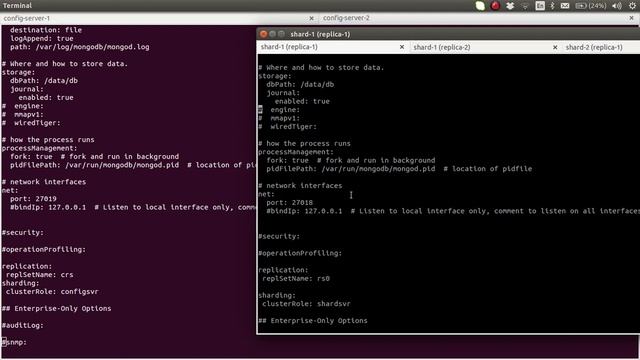Click 'destination: file' line in config-server-1
Image resolution: width=640 pixels, height=360 pixels.
pyautogui.click(x=46, y=30)
